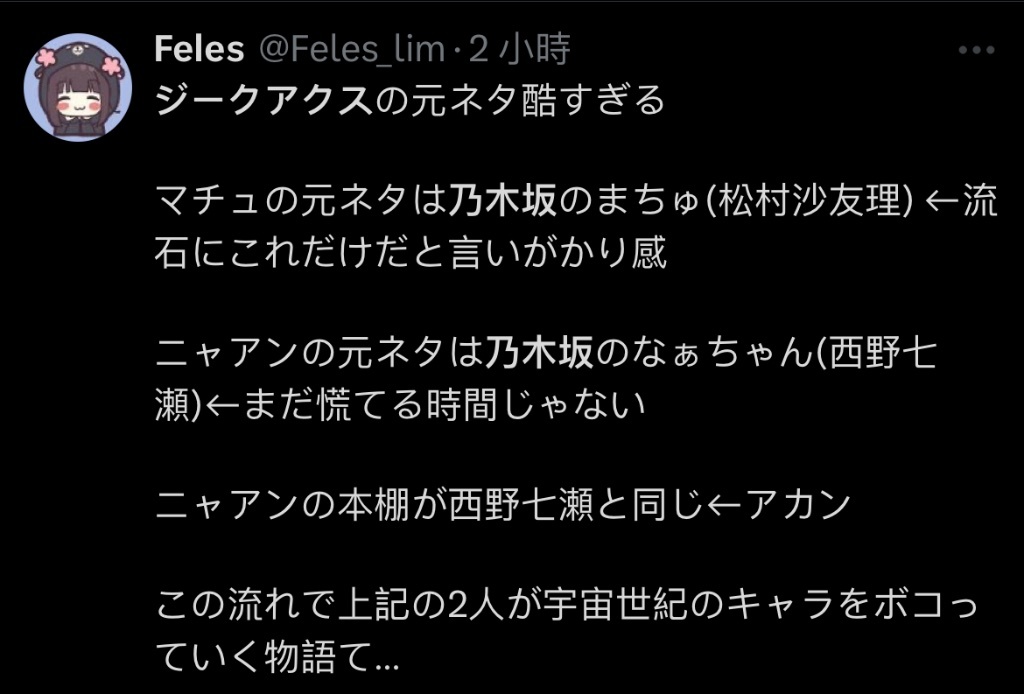1024x694 pixels.
Task: Click the text 言いがかり感
Action: point(559,253)
